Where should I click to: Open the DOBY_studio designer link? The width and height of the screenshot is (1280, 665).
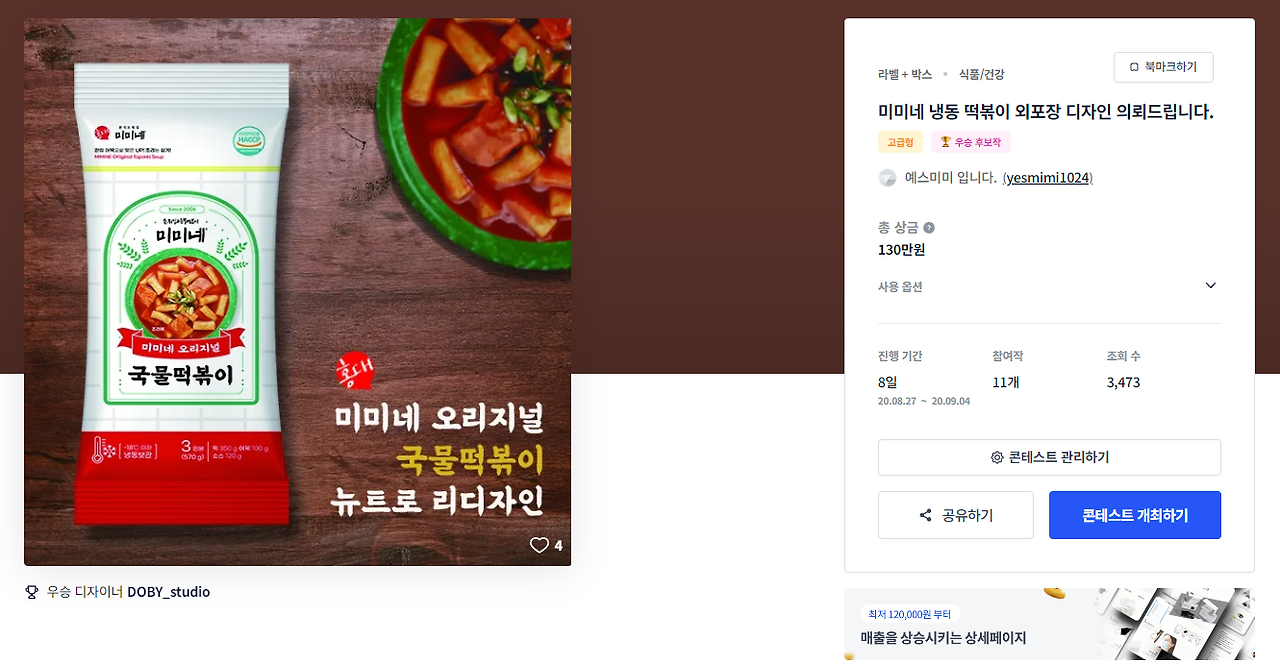point(168,592)
